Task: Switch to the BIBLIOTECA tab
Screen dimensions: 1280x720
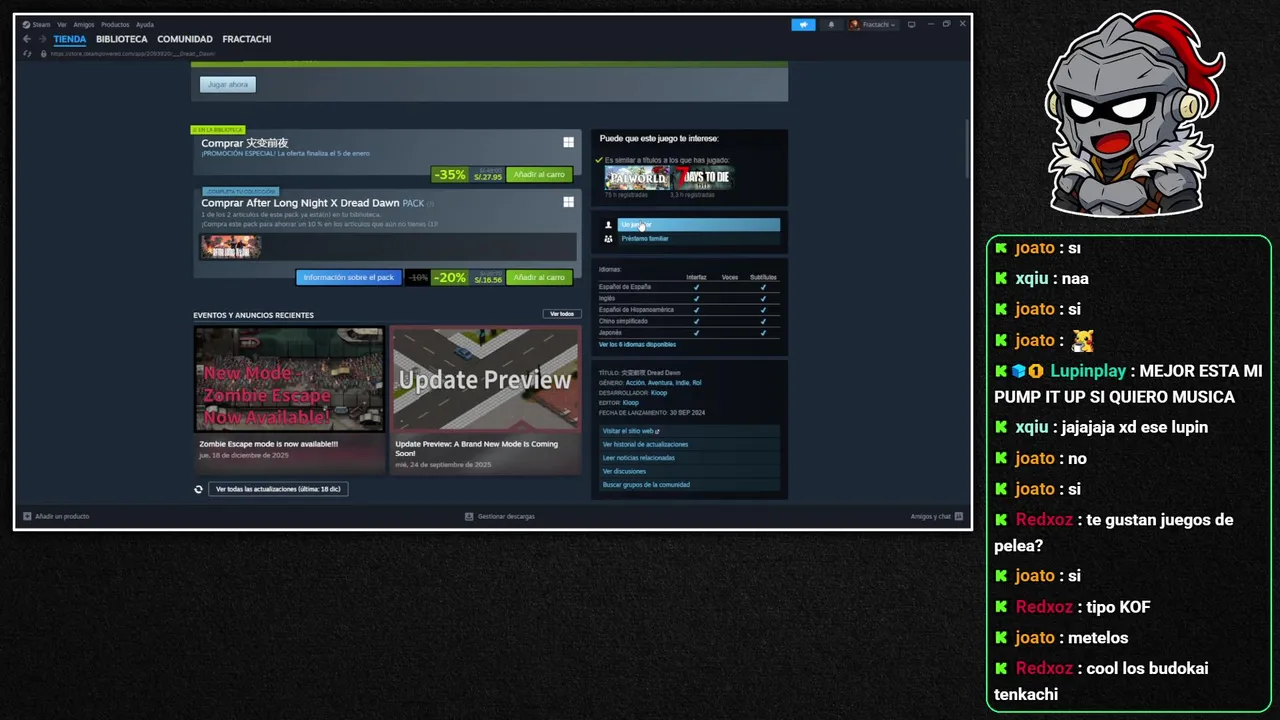Action: 122,39
